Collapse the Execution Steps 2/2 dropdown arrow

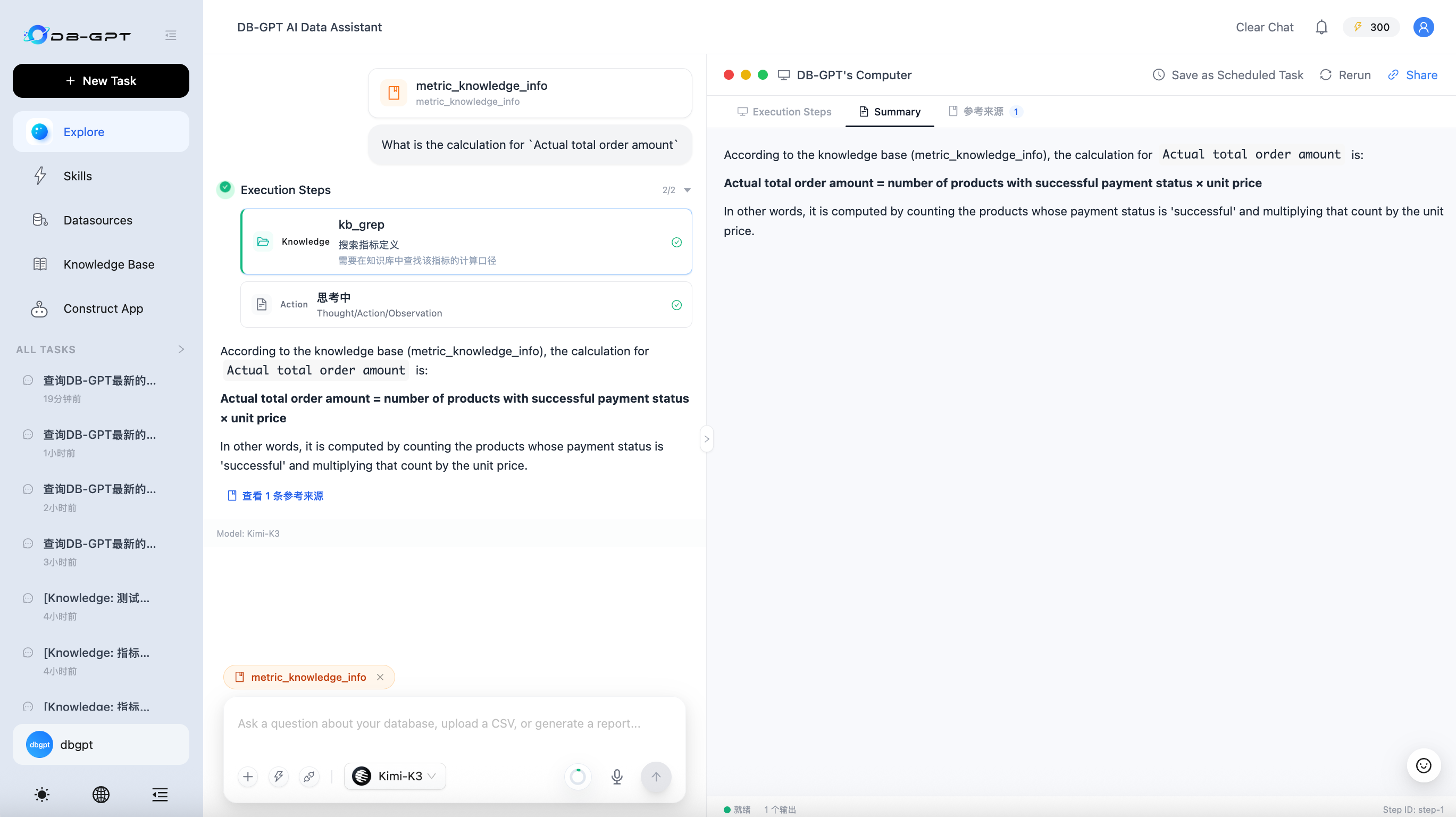687,190
